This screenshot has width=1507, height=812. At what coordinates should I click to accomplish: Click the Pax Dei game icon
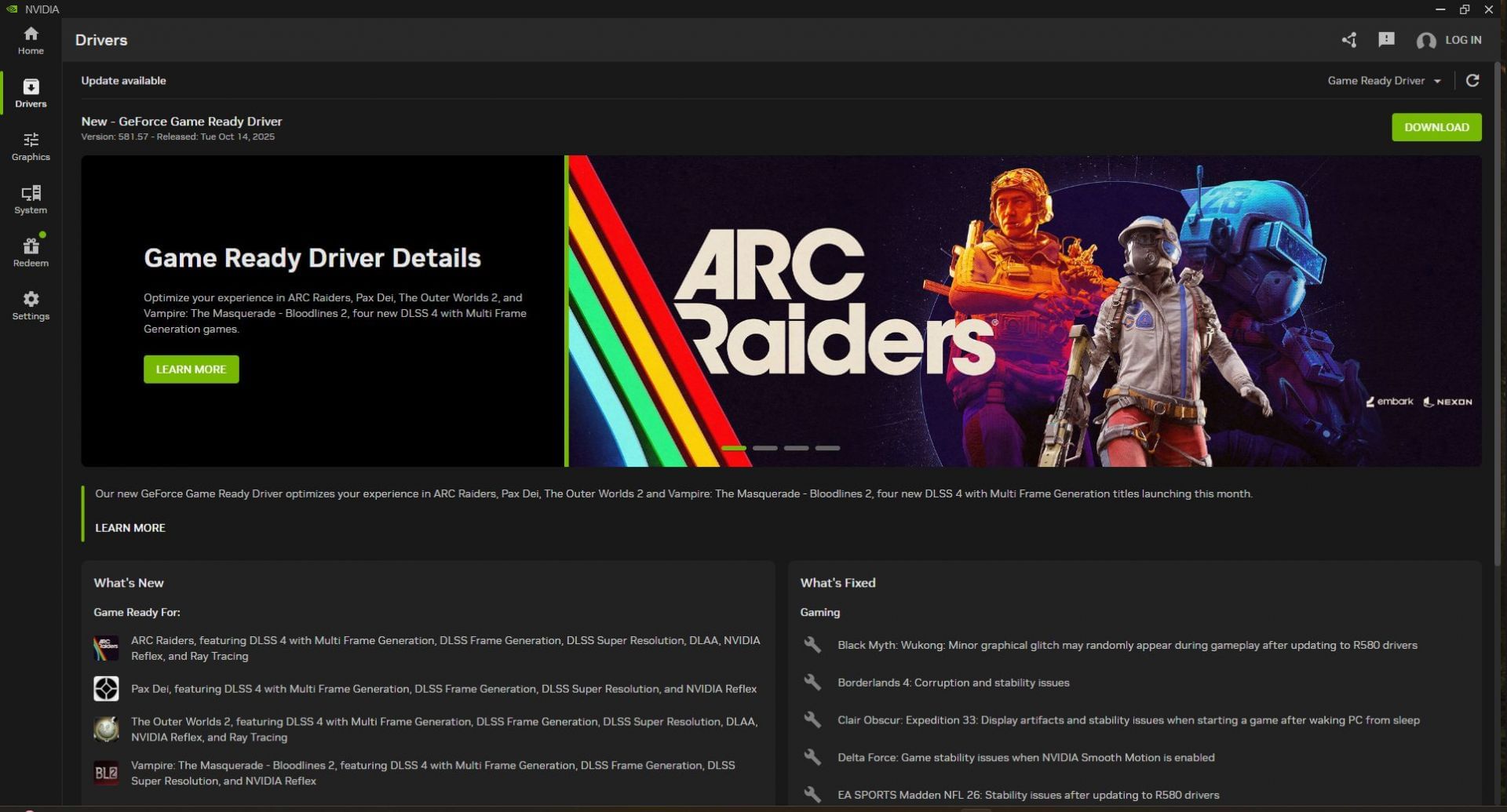(x=106, y=689)
